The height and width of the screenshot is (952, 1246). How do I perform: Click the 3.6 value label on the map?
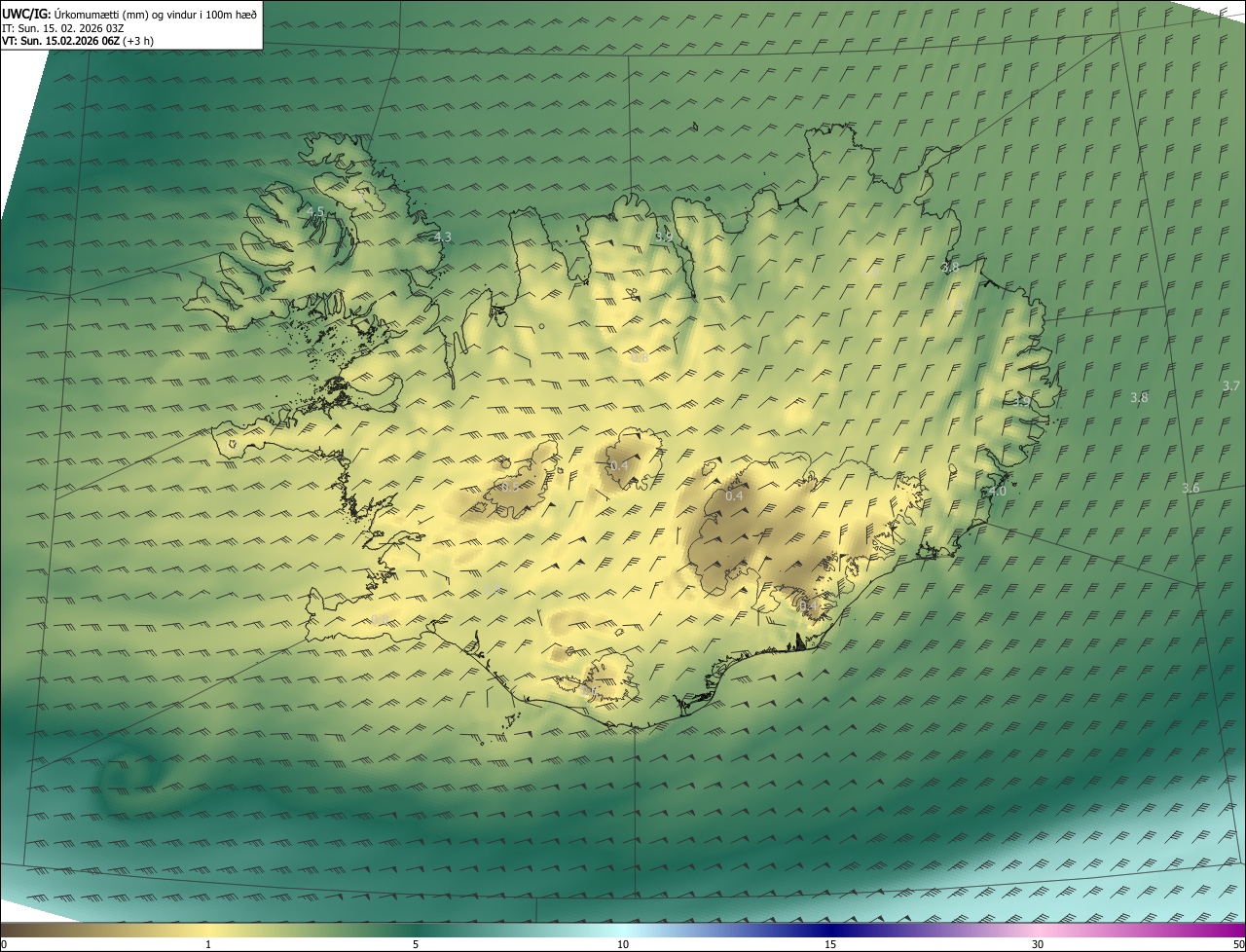coord(1191,488)
